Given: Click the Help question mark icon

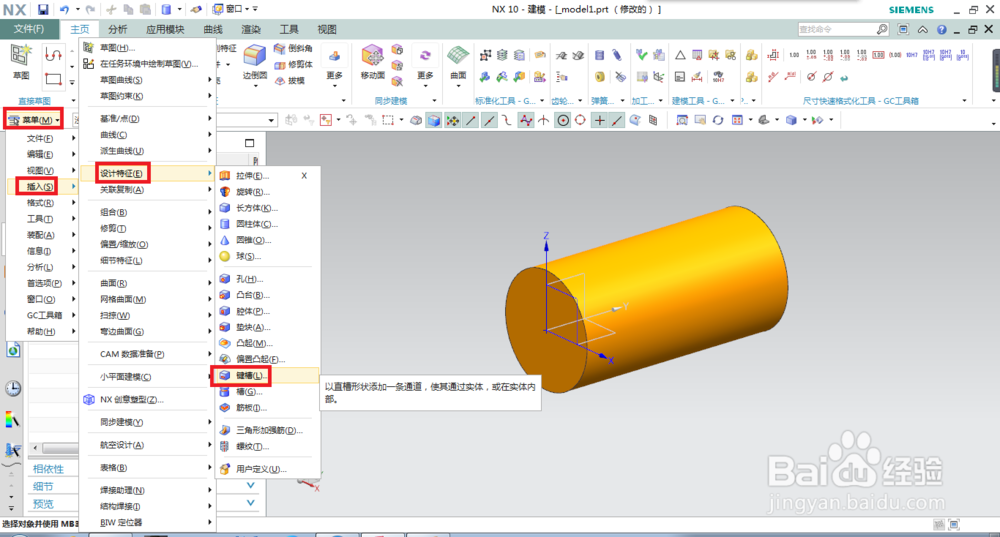Looking at the screenshot, I should [x=941, y=29].
